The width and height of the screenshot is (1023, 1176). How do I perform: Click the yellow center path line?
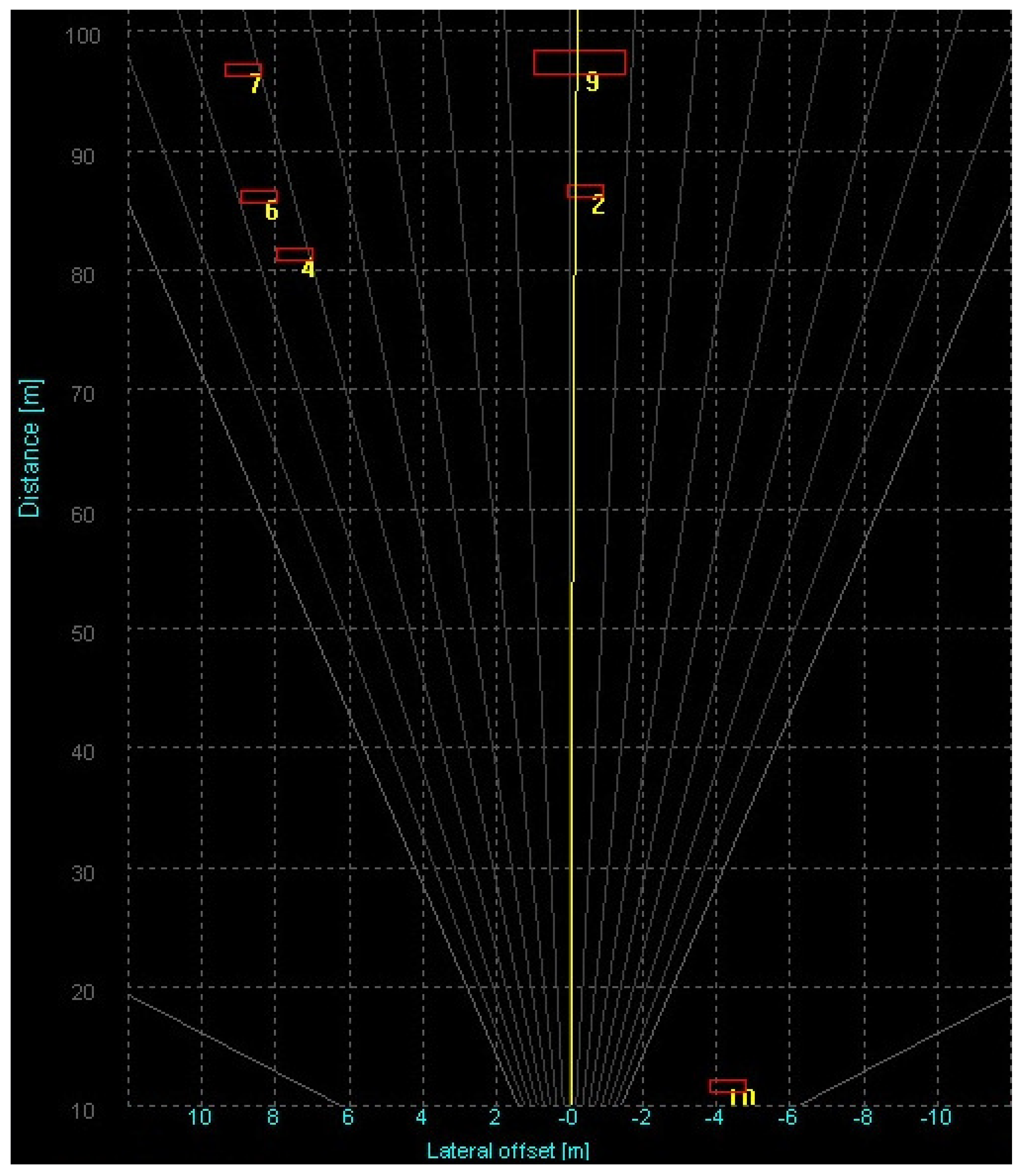click(x=571, y=743)
